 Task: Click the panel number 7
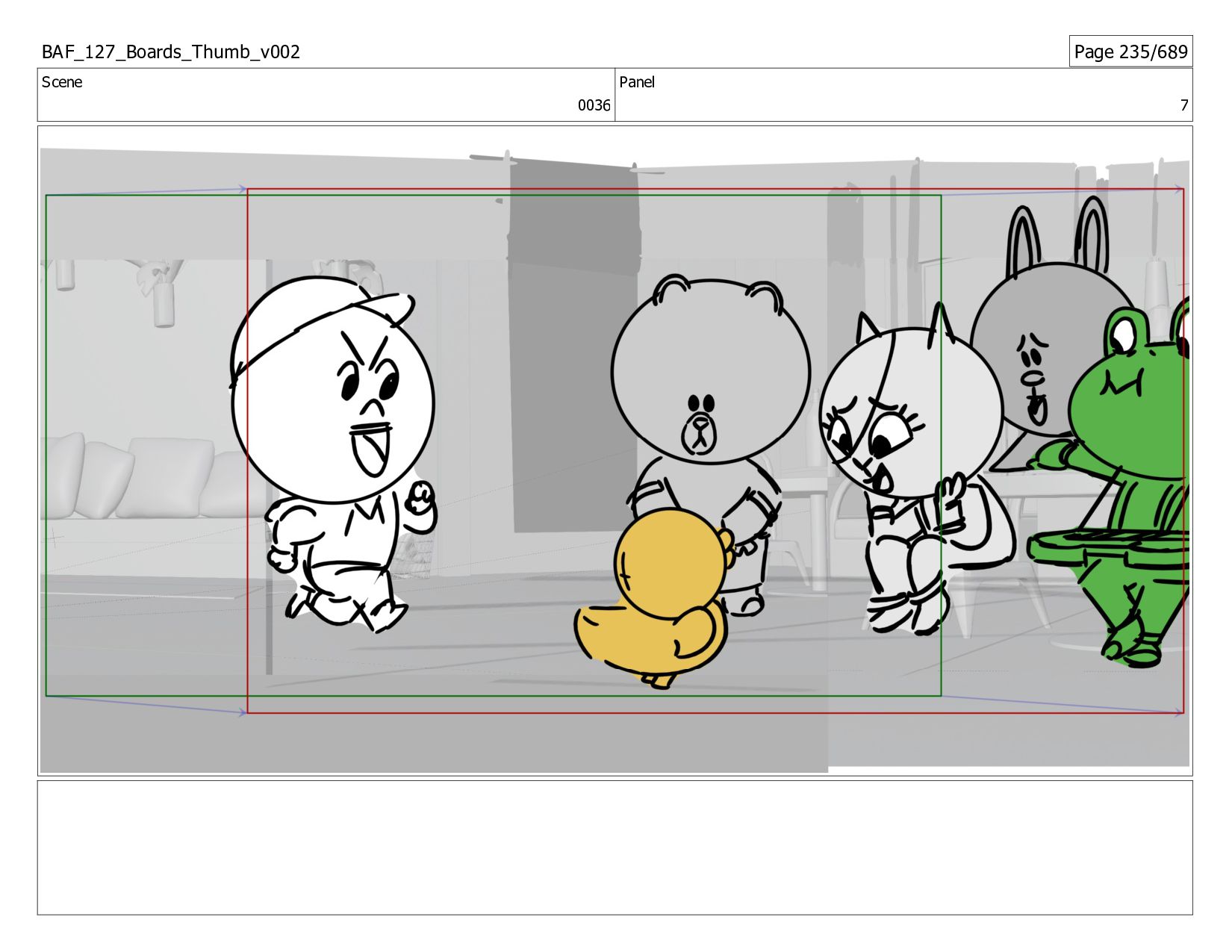(x=1183, y=105)
